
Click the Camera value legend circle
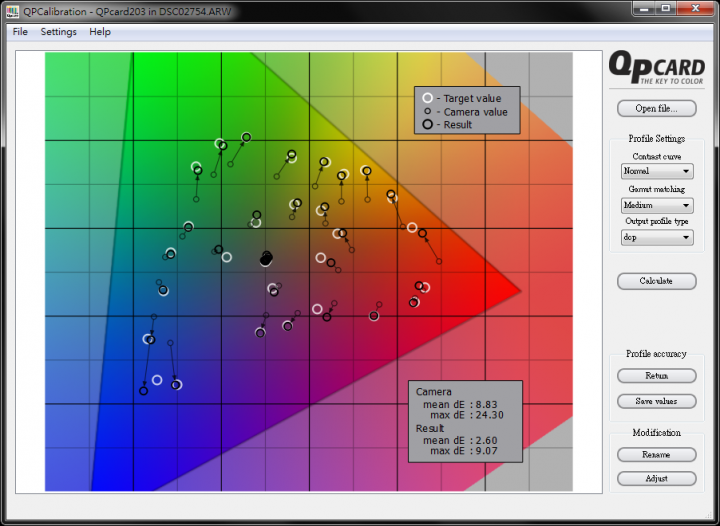tap(428, 111)
